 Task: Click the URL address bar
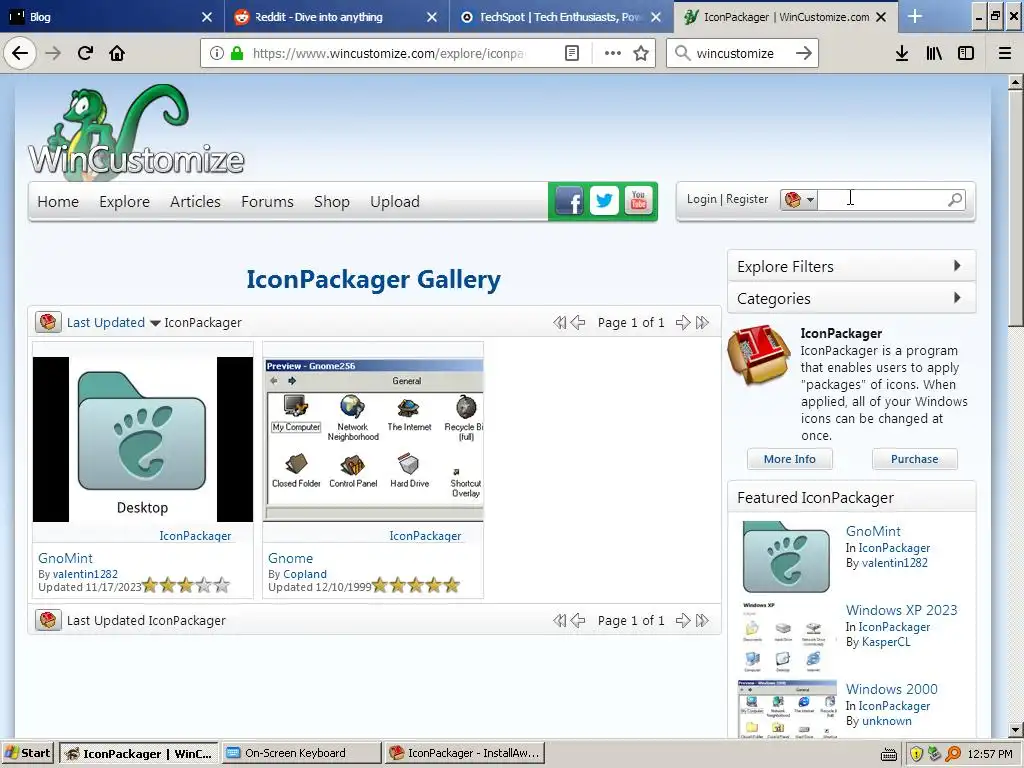tap(388, 53)
